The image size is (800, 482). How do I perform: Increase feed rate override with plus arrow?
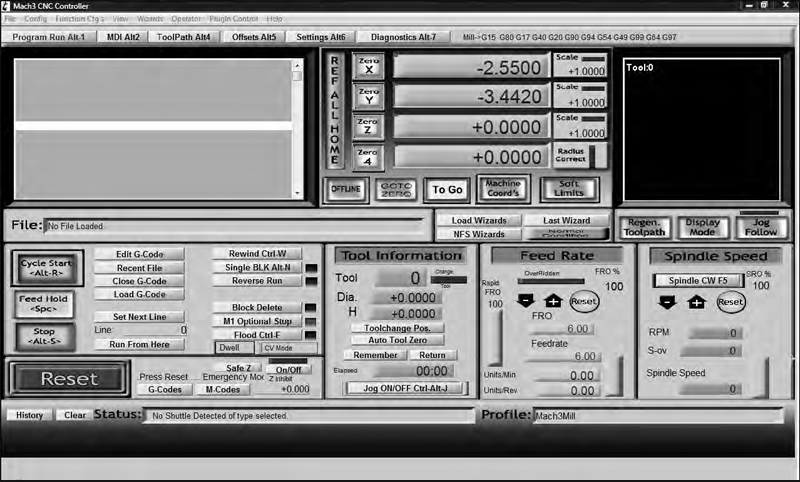[553, 300]
